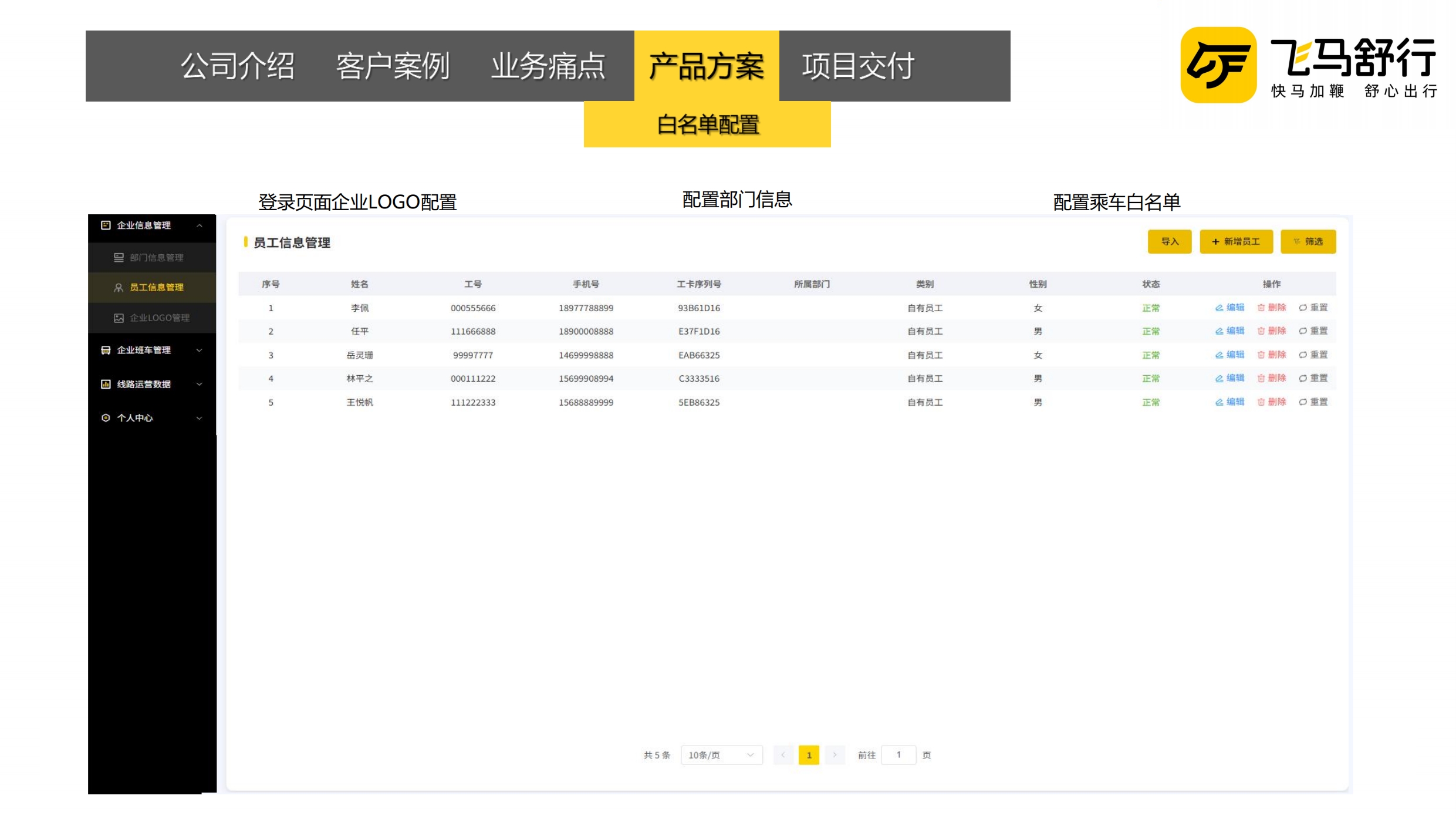Click the 前往 page number input
This screenshot has width=1456, height=819.
click(898, 756)
